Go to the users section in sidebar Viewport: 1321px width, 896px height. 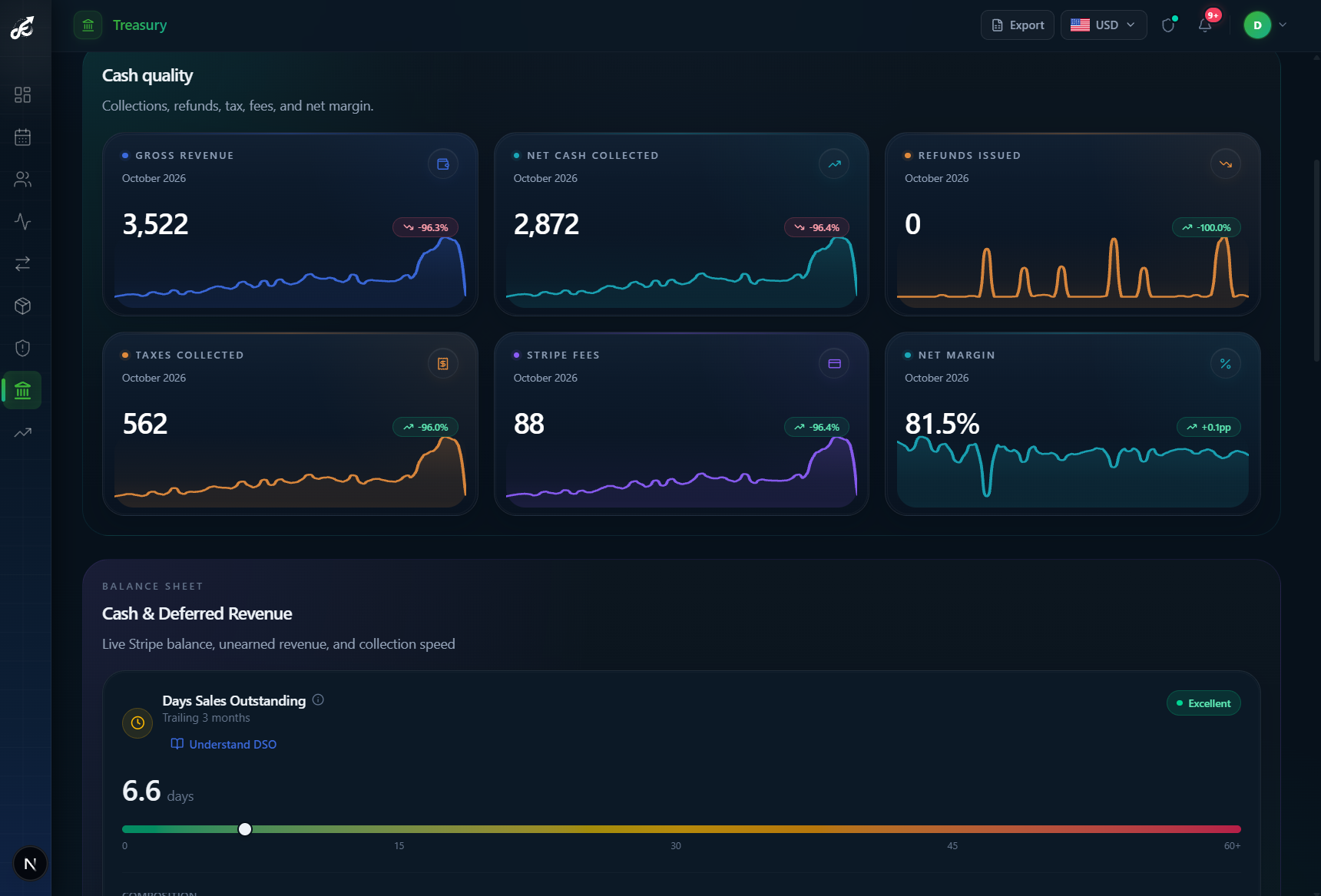[x=23, y=179]
